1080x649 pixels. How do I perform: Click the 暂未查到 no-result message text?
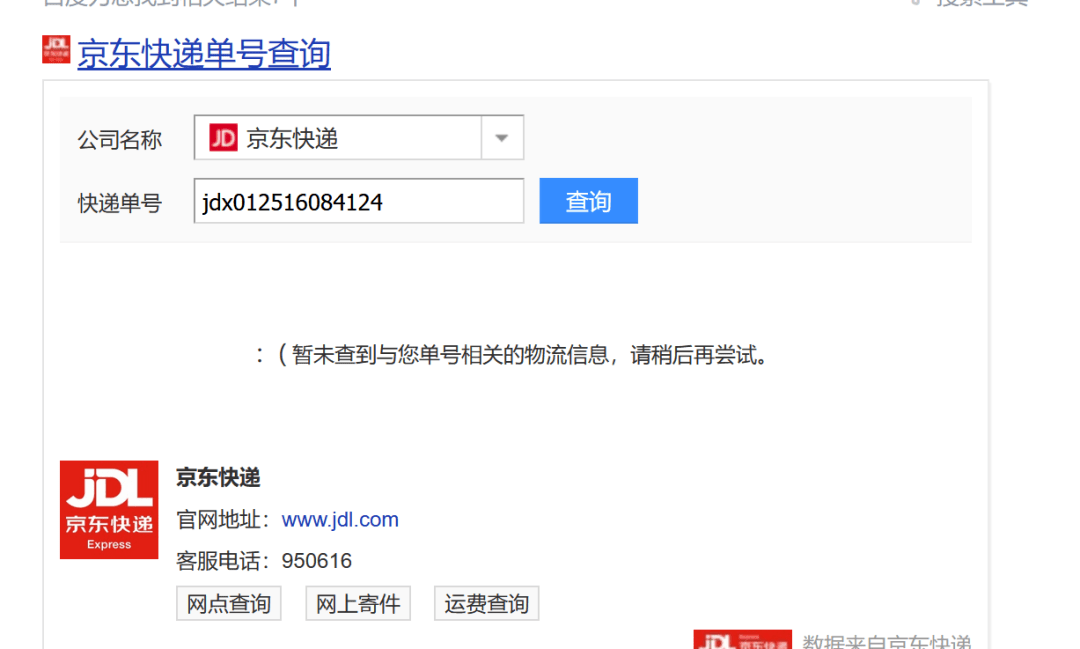coord(513,356)
